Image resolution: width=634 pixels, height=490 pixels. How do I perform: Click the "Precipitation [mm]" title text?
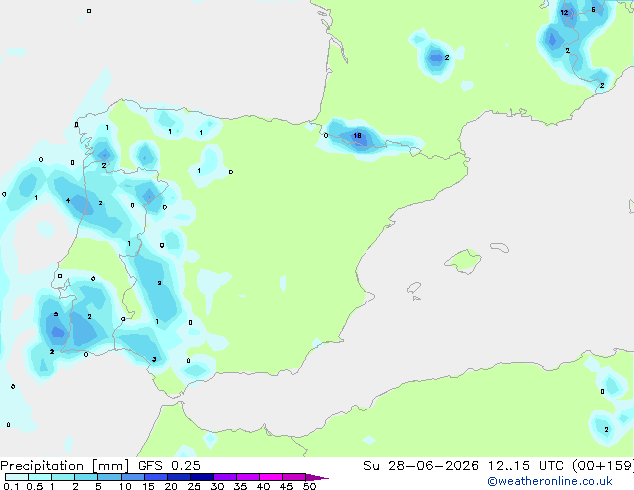(x=65, y=466)
